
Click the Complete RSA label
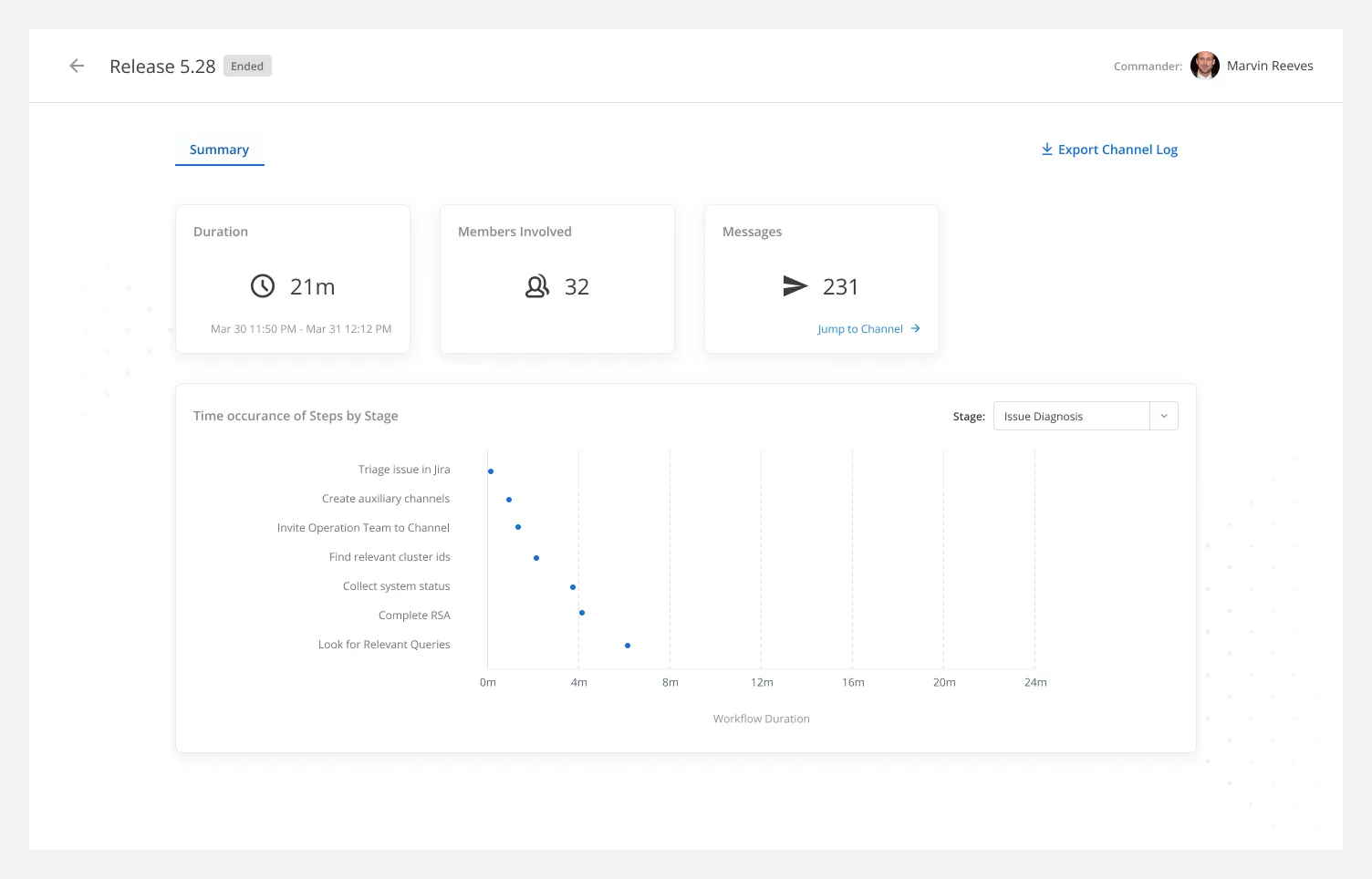point(414,615)
